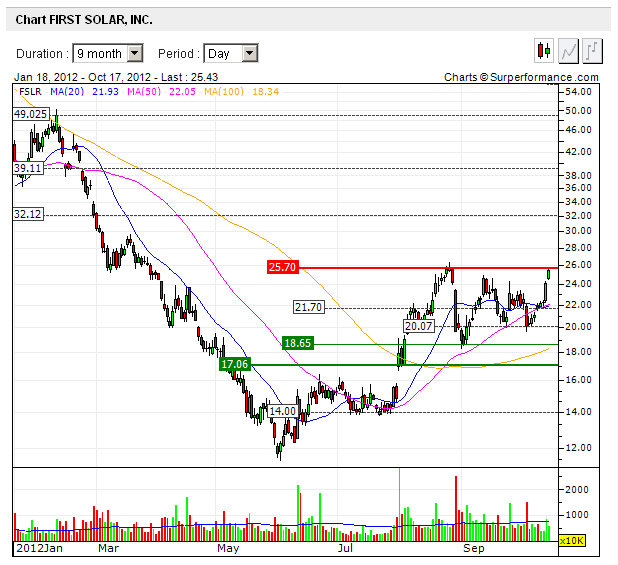Click the red 25.70 resistance label
The width and height of the screenshot is (618, 565).
pyautogui.click(x=283, y=267)
